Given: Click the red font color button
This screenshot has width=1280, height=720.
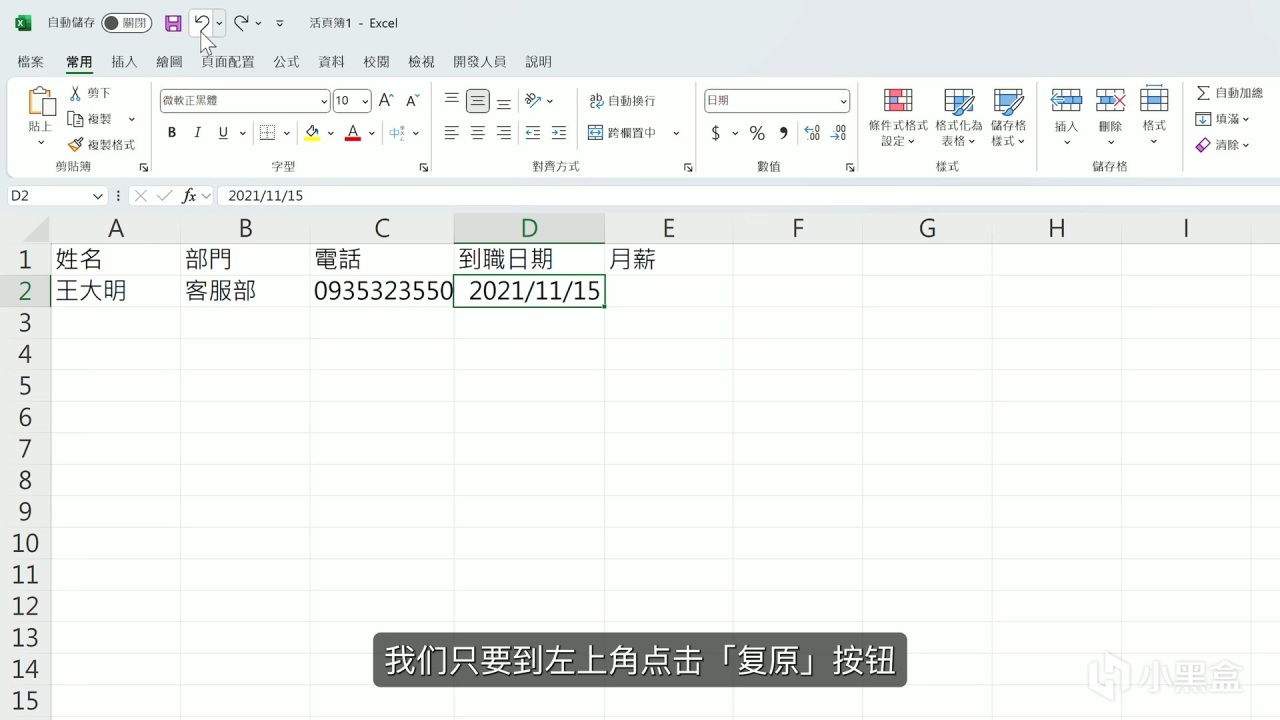Looking at the screenshot, I should tap(352, 133).
